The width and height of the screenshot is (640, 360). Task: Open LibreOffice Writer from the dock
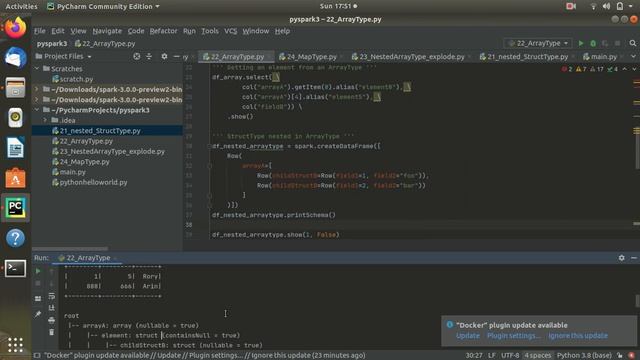[x=16, y=148]
